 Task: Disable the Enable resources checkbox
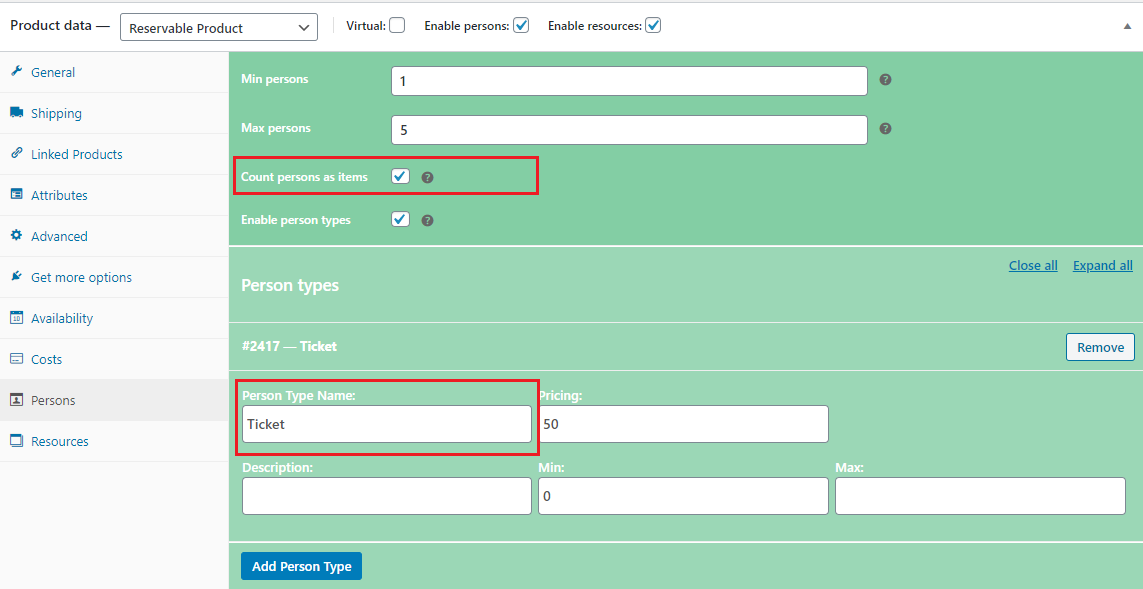653,26
